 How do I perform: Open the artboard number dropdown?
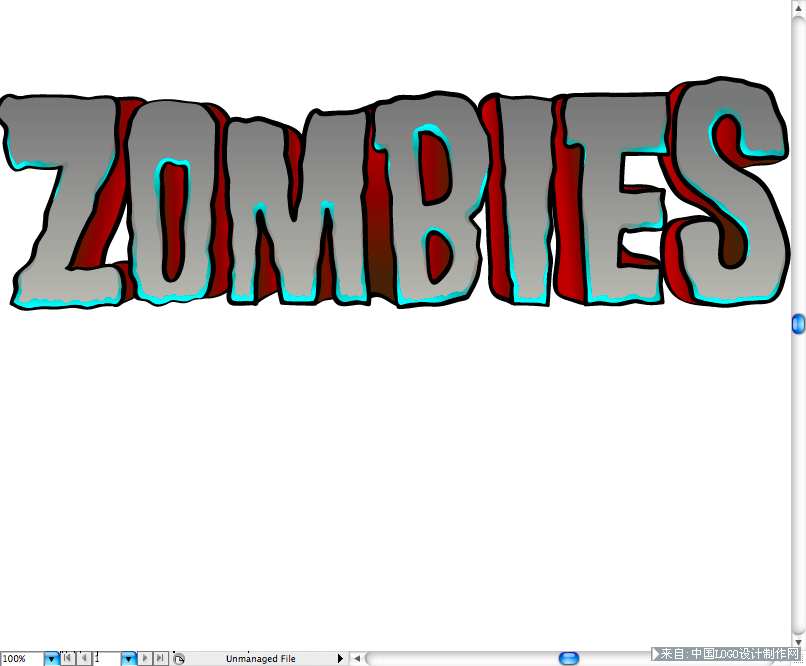point(129,658)
